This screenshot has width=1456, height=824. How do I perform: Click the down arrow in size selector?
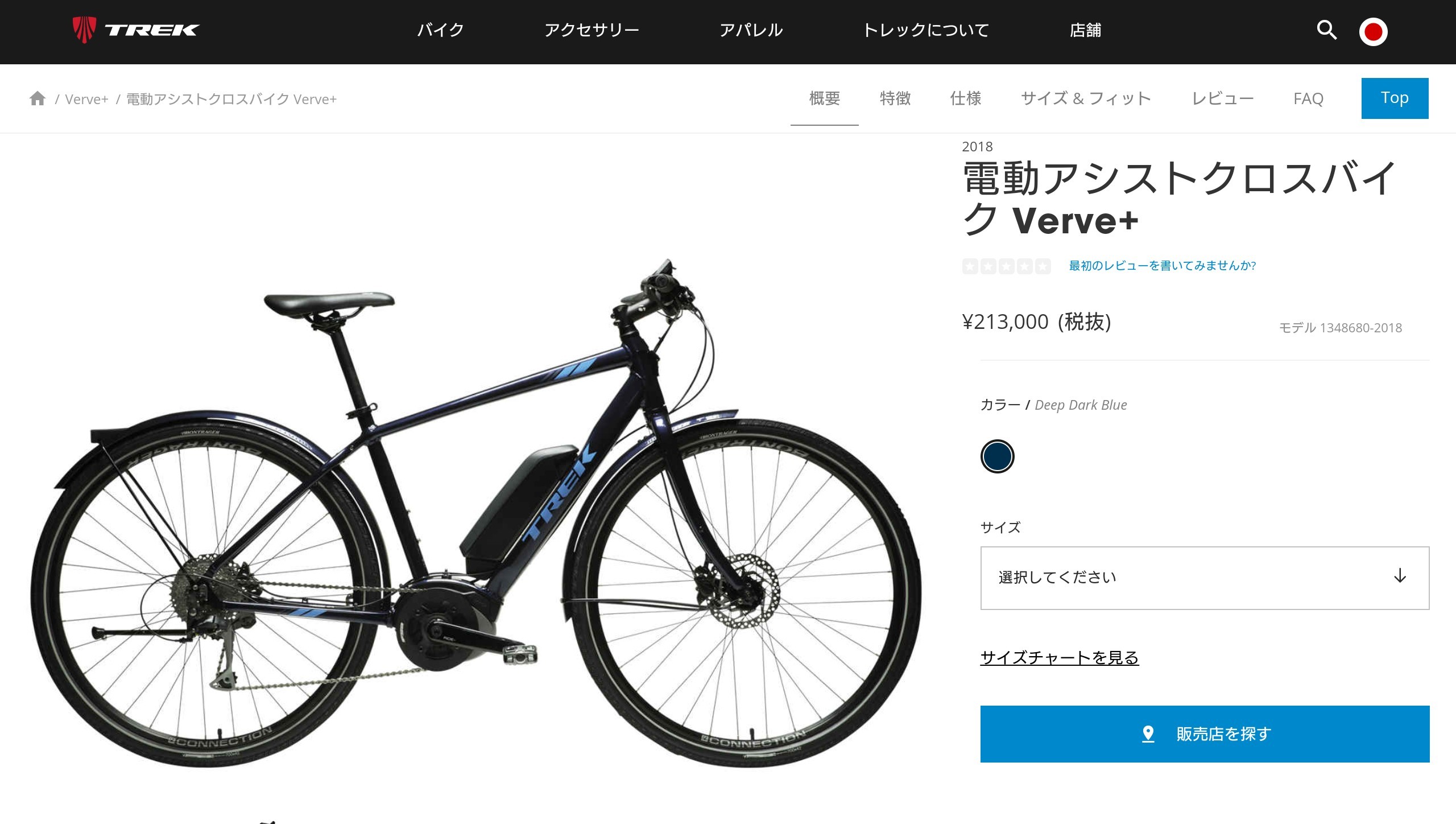tap(1400, 576)
